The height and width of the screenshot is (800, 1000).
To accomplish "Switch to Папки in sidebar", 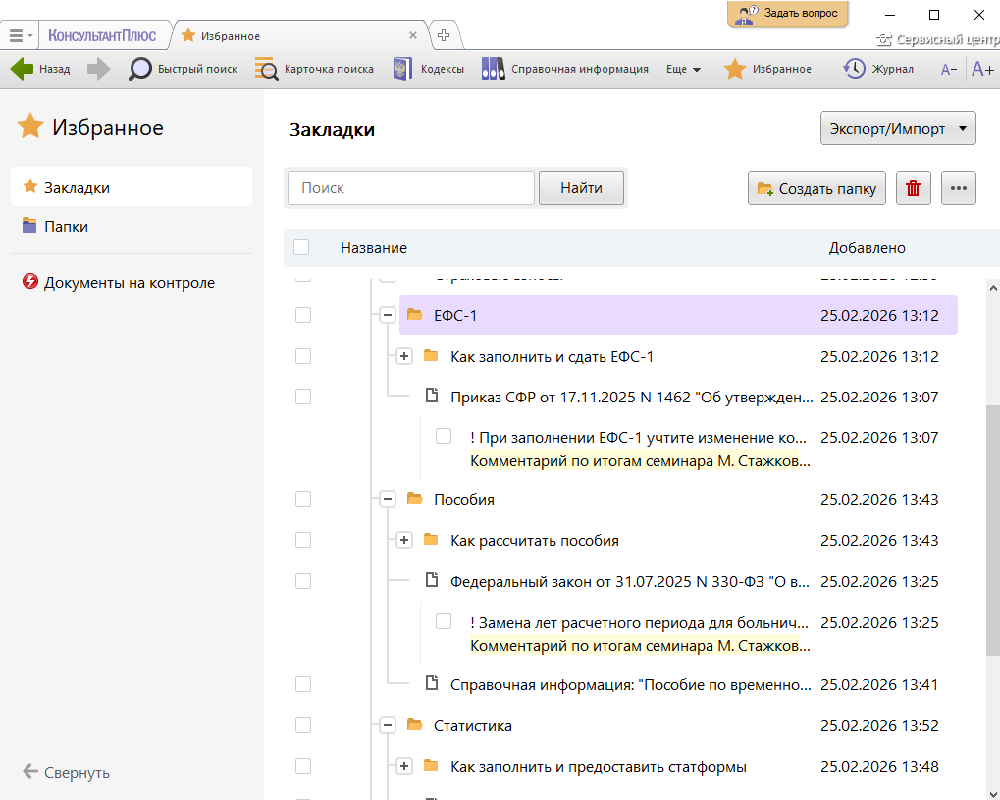I will coord(66,227).
